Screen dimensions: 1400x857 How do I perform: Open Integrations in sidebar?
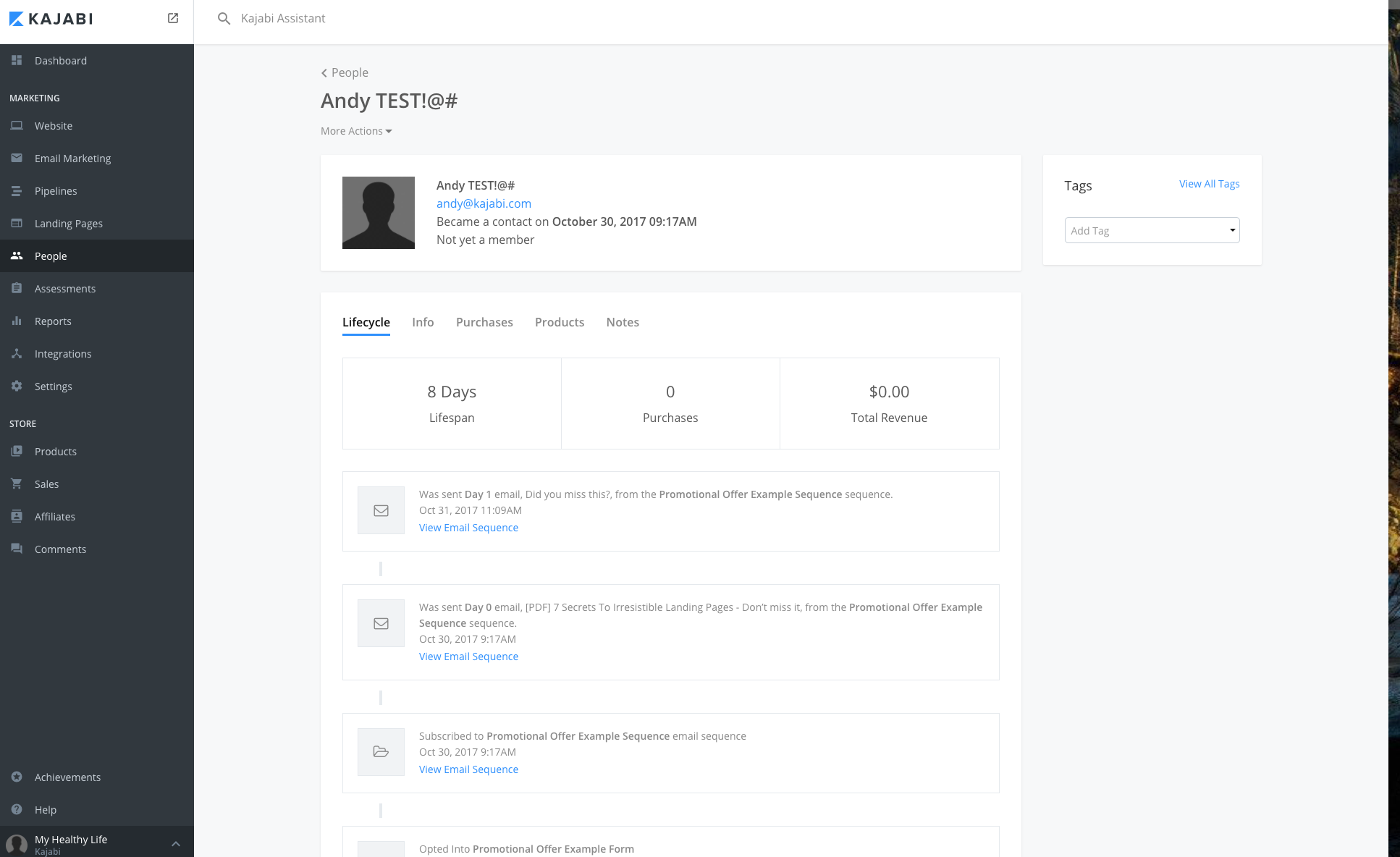coord(97,354)
